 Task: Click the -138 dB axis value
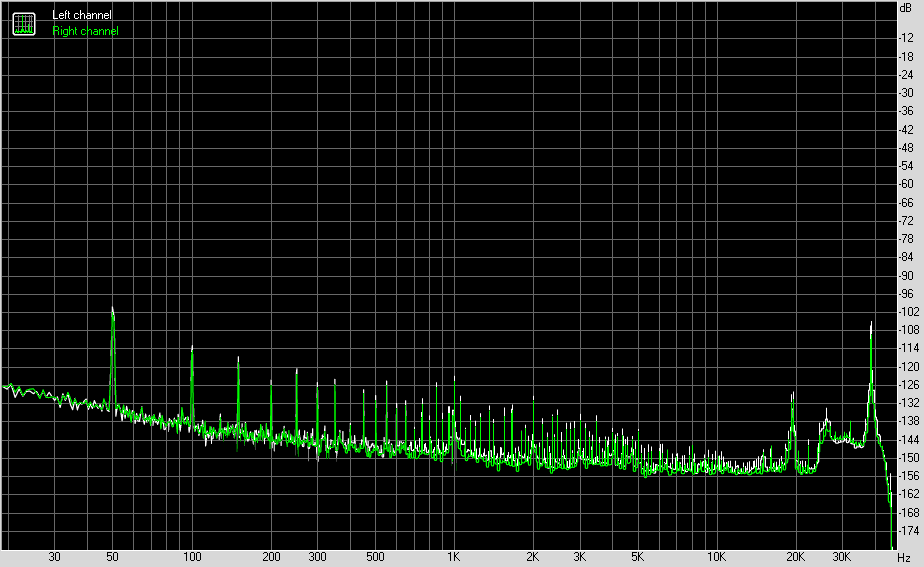pyautogui.click(x=908, y=421)
